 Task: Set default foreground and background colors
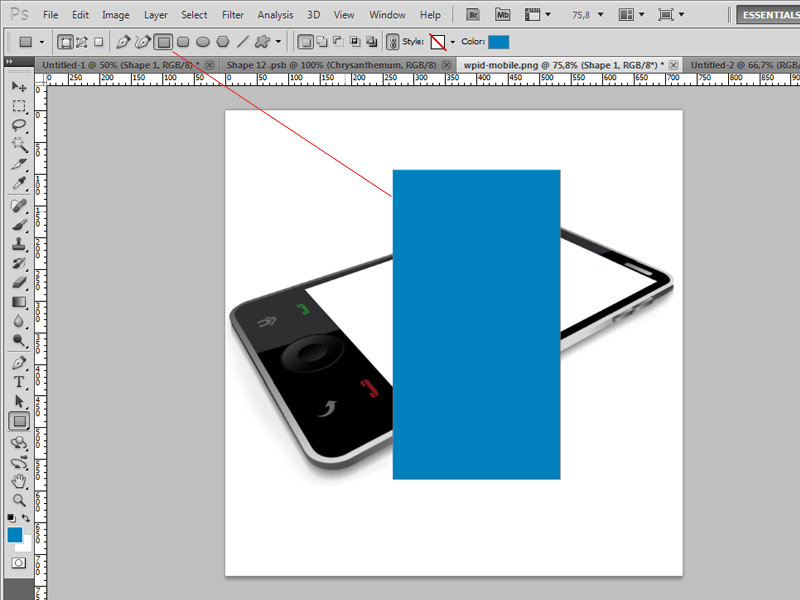(10, 516)
